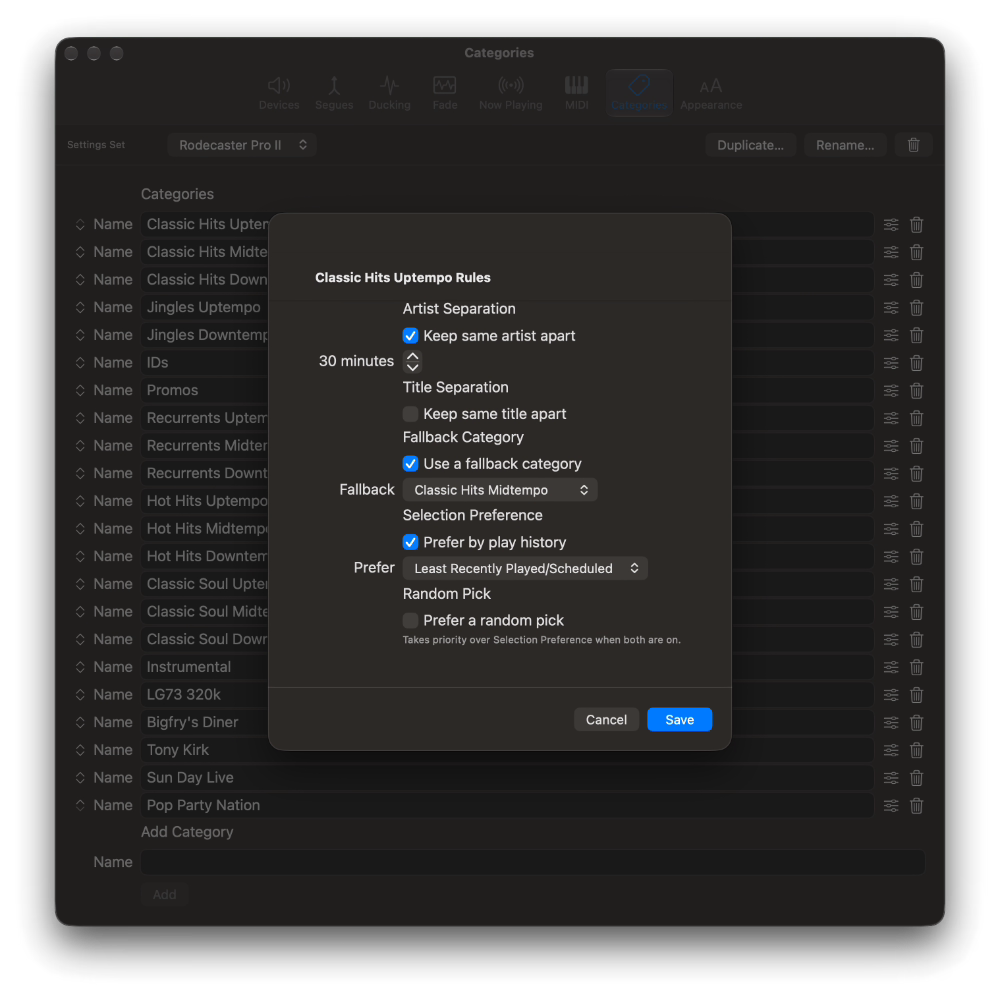Click the Duplicate... button
The width and height of the screenshot is (1000, 999).
point(750,145)
